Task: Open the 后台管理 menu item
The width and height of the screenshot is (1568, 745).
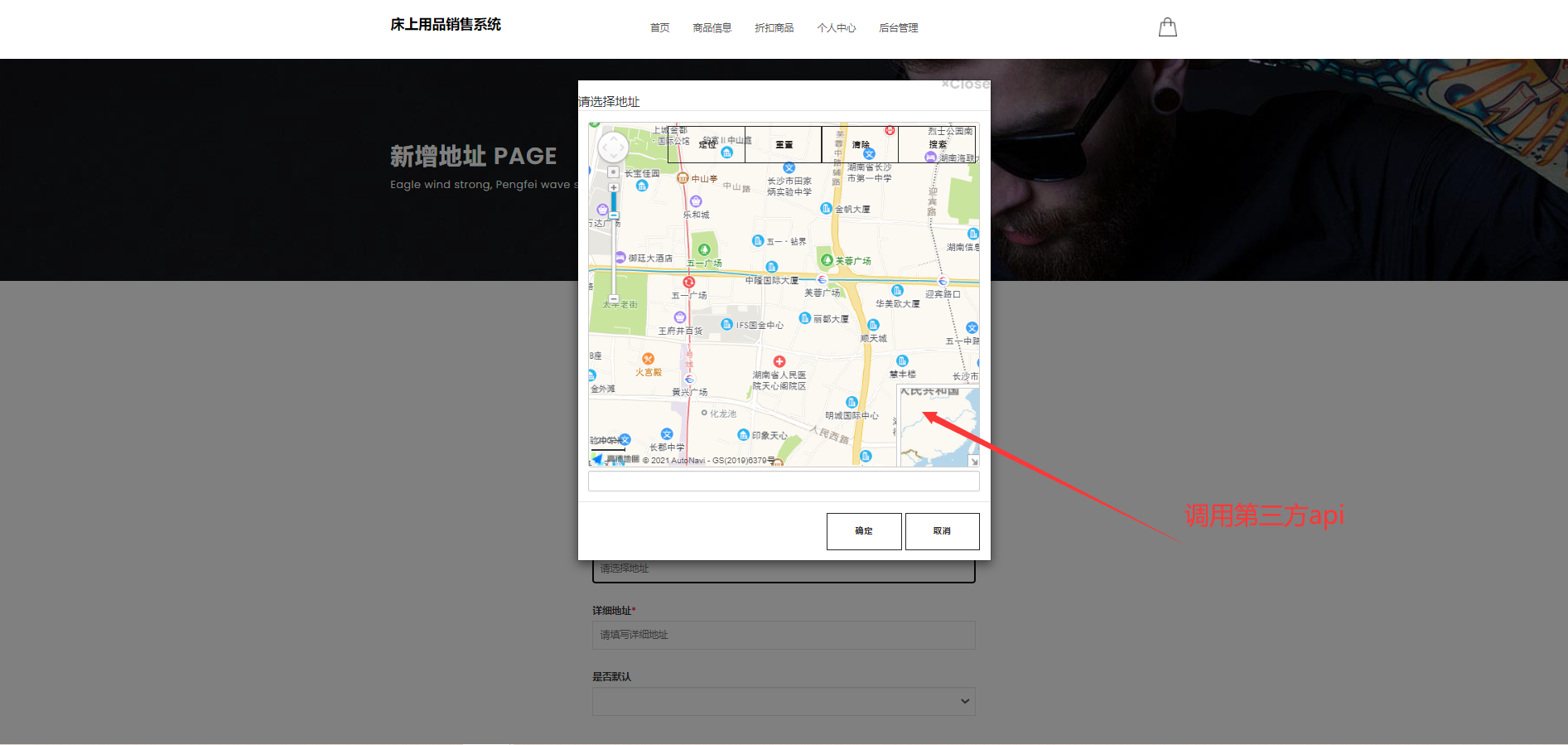Action: click(x=899, y=28)
